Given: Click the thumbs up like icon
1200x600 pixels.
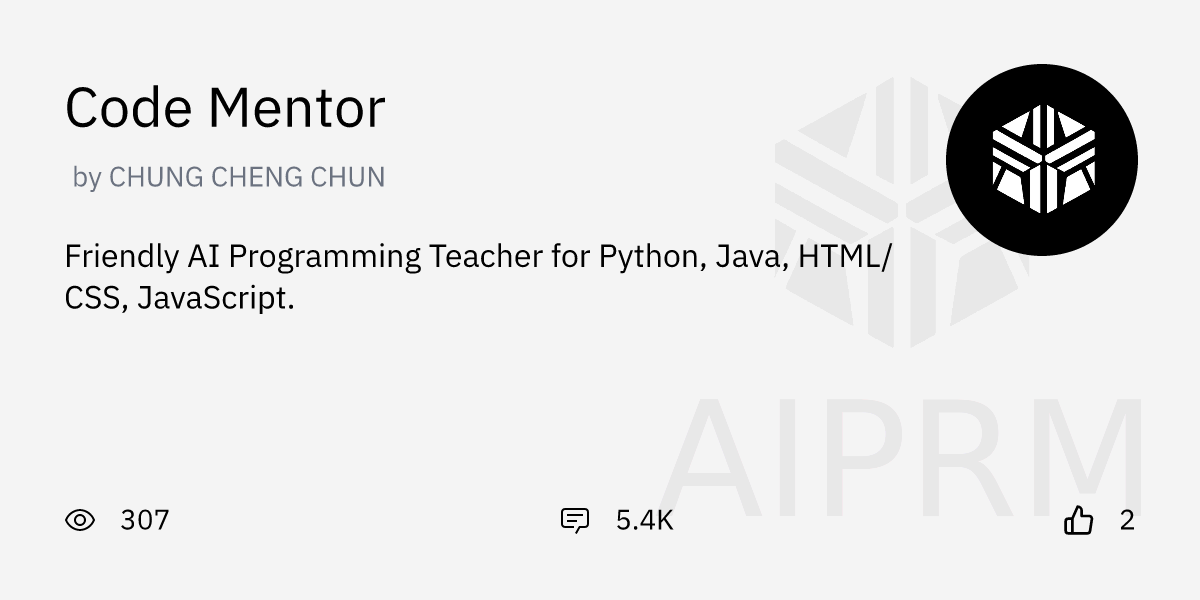Looking at the screenshot, I should click(x=1078, y=520).
